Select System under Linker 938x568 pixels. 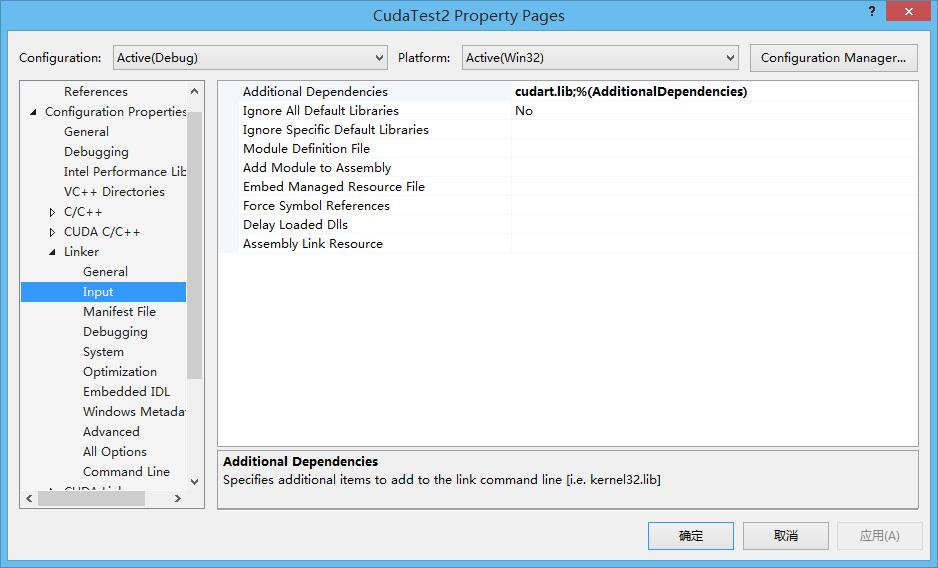coord(103,352)
